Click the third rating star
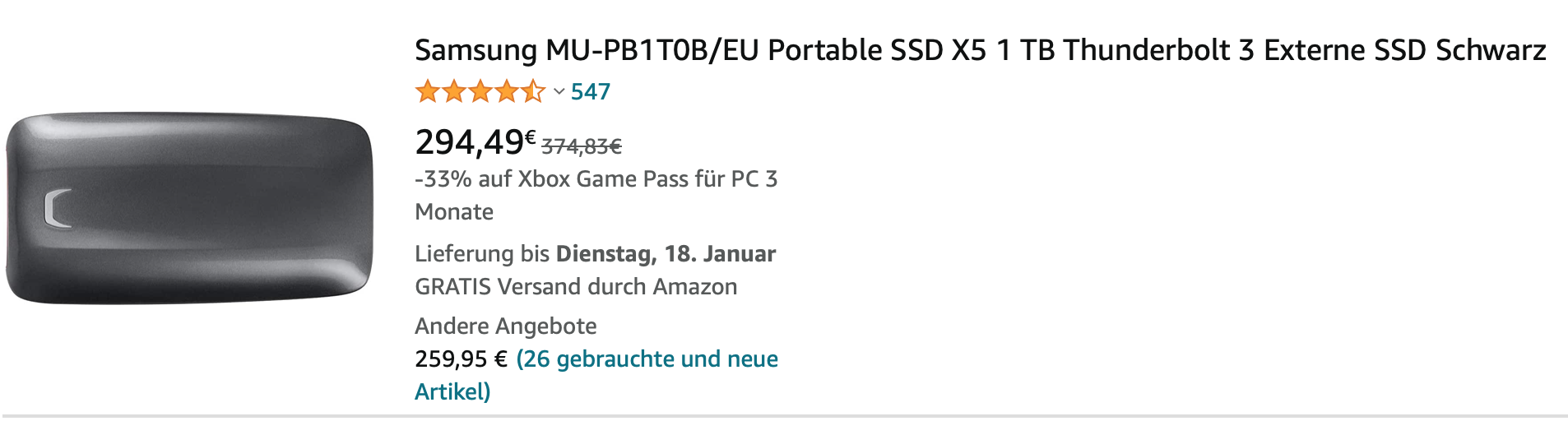This screenshot has width=1568, height=421. coord(480,91)
